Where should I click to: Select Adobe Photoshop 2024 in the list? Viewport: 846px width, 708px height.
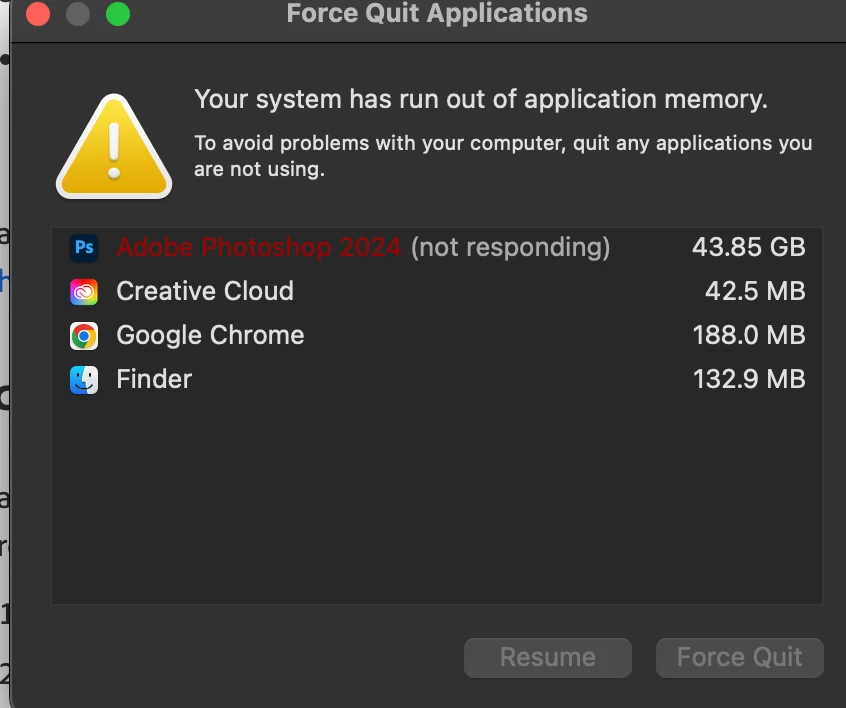coord(437,248)
